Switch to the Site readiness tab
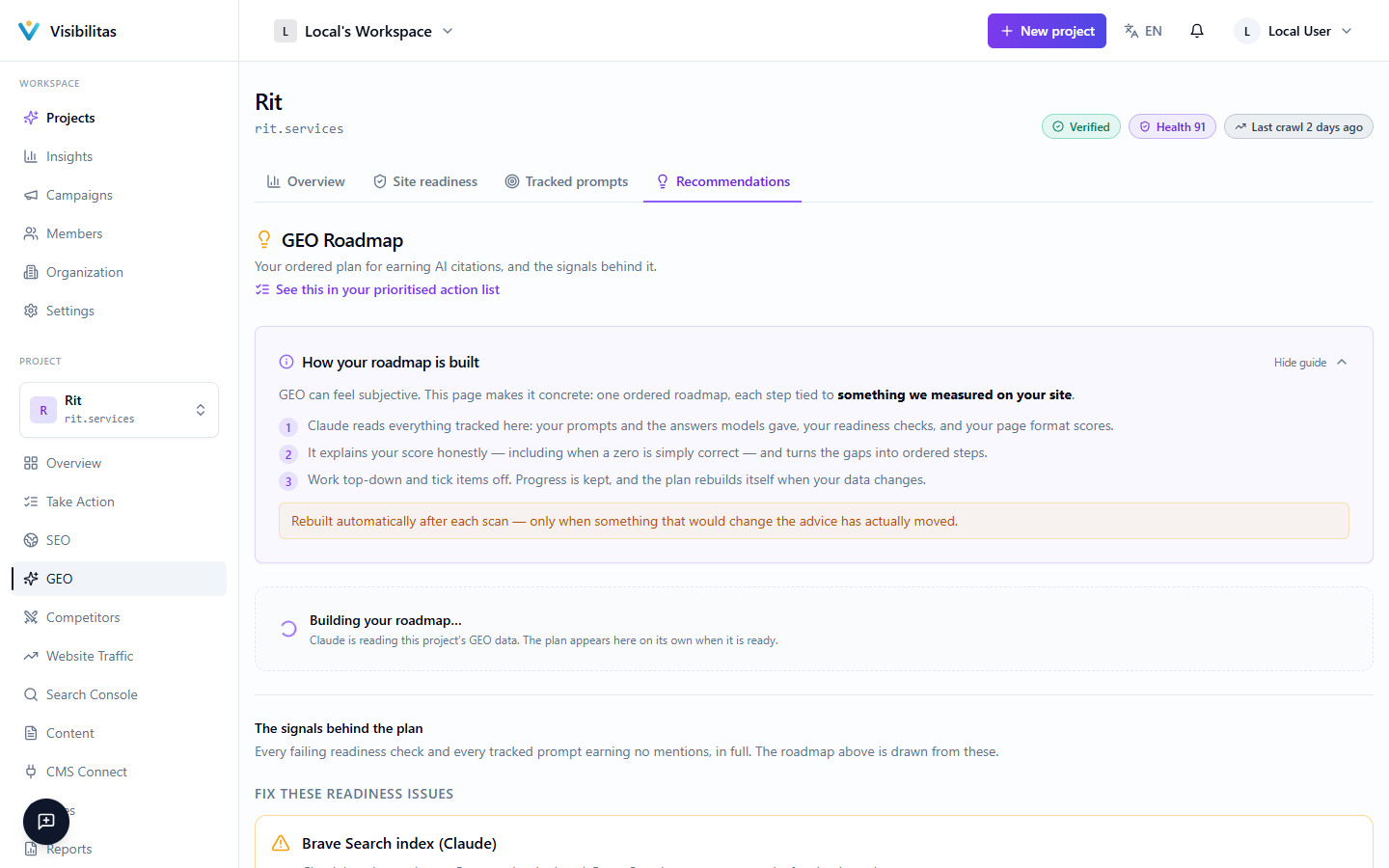 coord(425,181)
